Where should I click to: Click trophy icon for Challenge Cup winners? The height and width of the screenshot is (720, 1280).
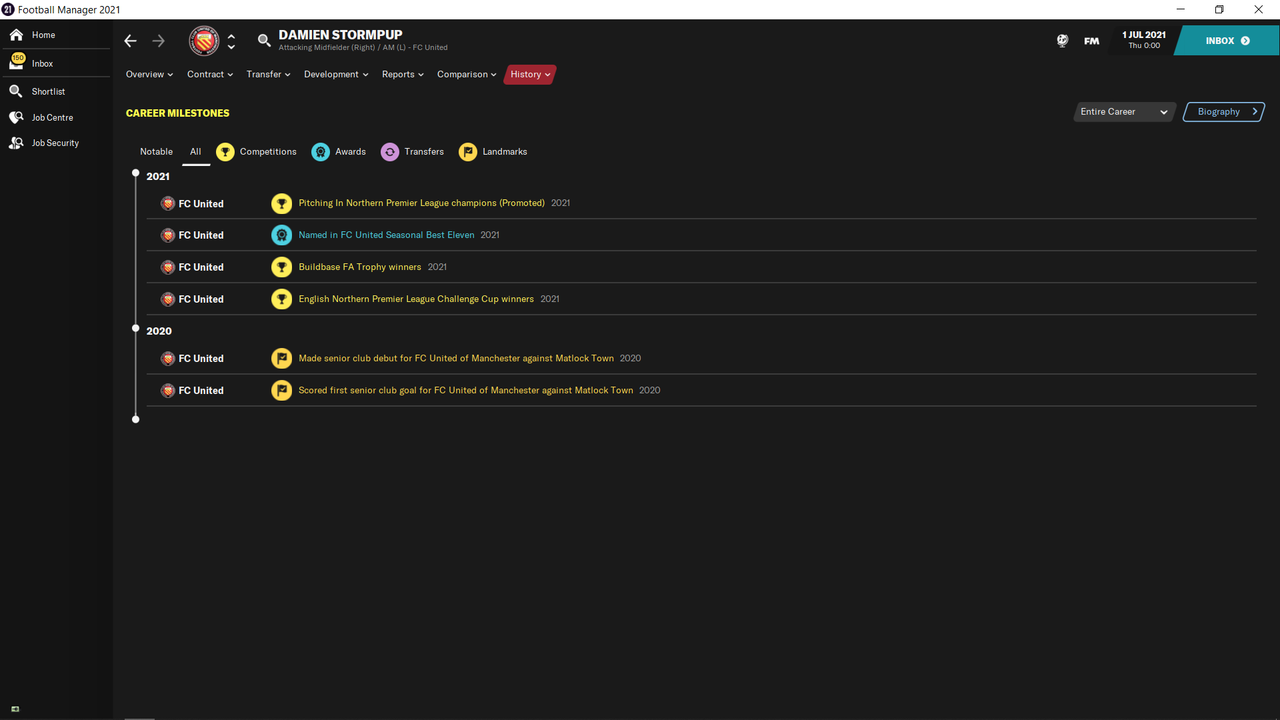point(282,299)
